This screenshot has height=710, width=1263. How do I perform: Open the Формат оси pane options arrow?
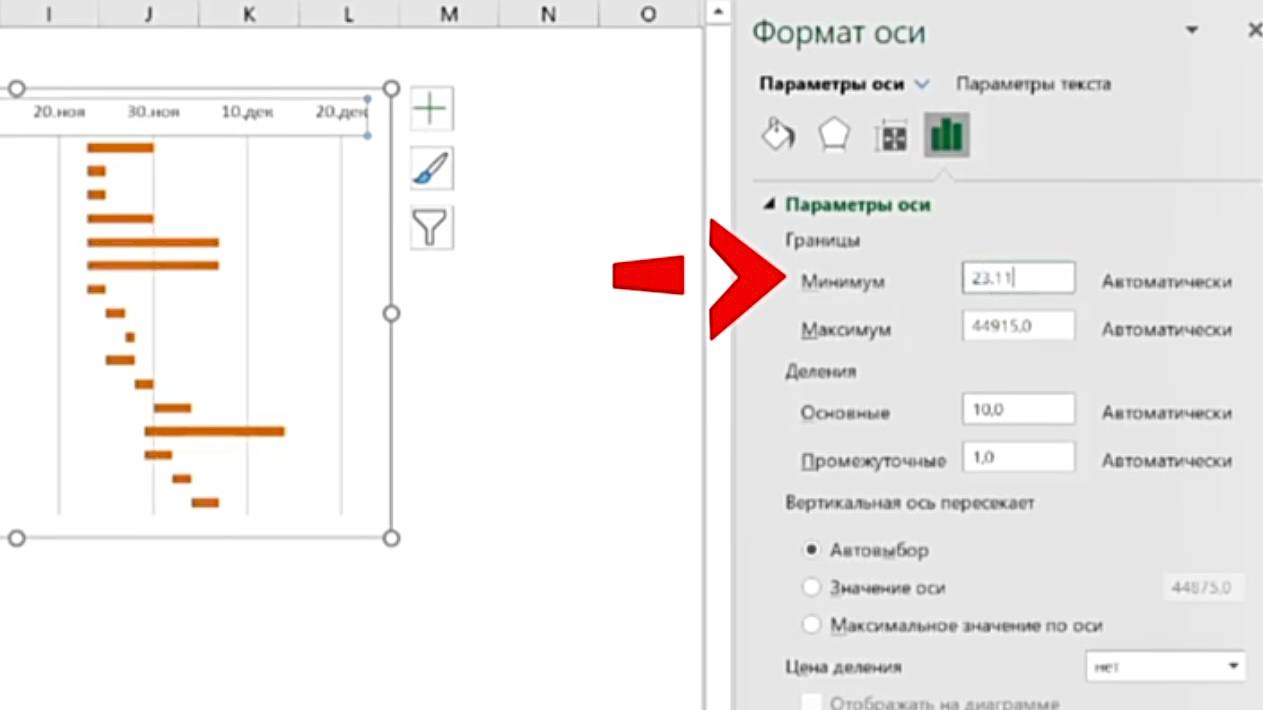coord(1192,31)
